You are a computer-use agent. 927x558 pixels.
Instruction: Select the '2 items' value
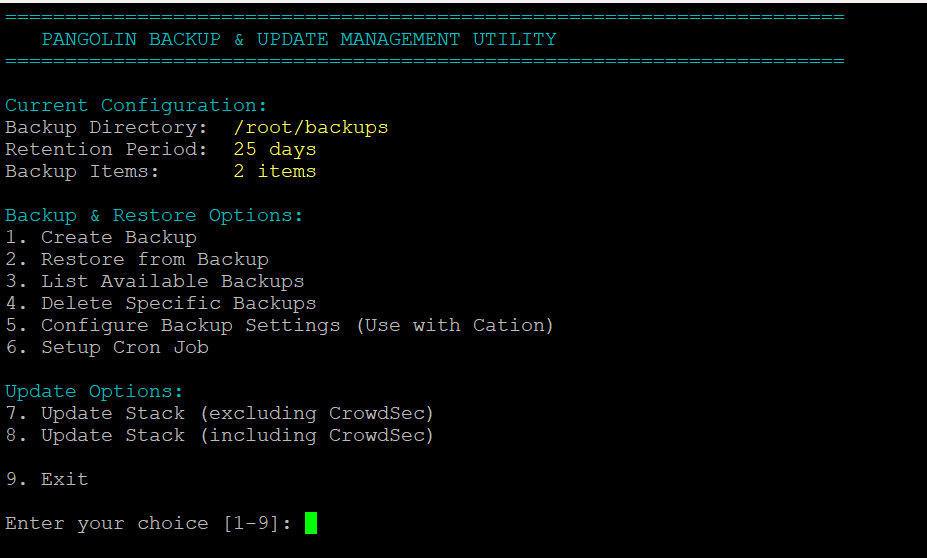[x=275, y=171]
